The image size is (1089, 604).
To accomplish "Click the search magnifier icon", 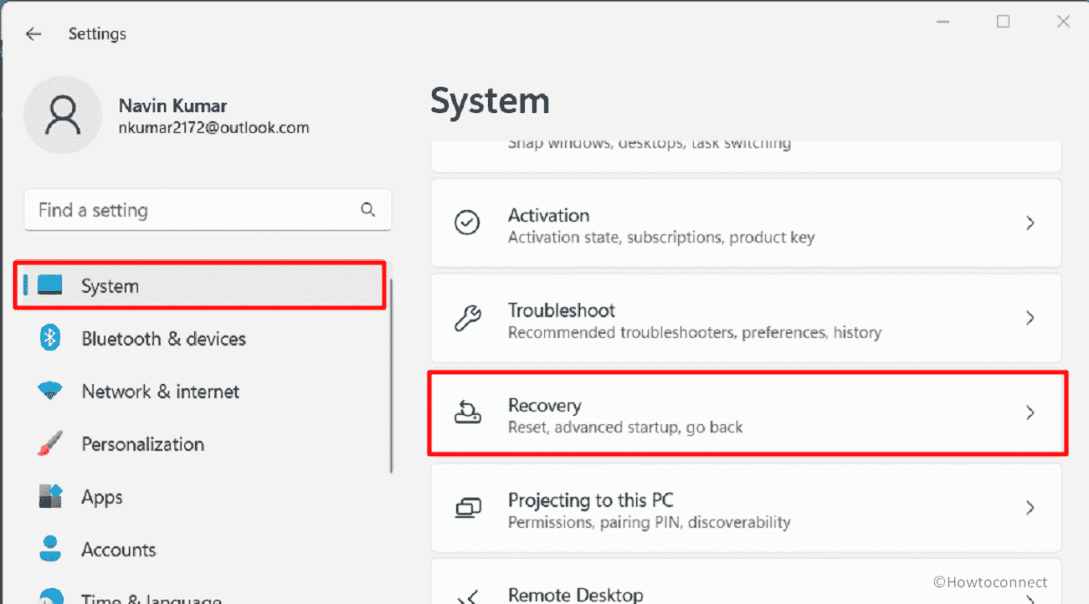I will 367,210.
